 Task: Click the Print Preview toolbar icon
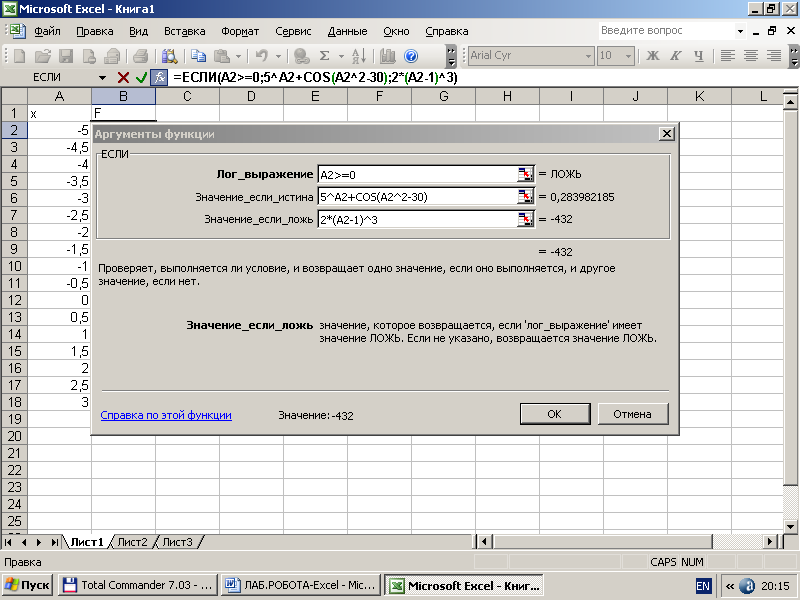169,56
